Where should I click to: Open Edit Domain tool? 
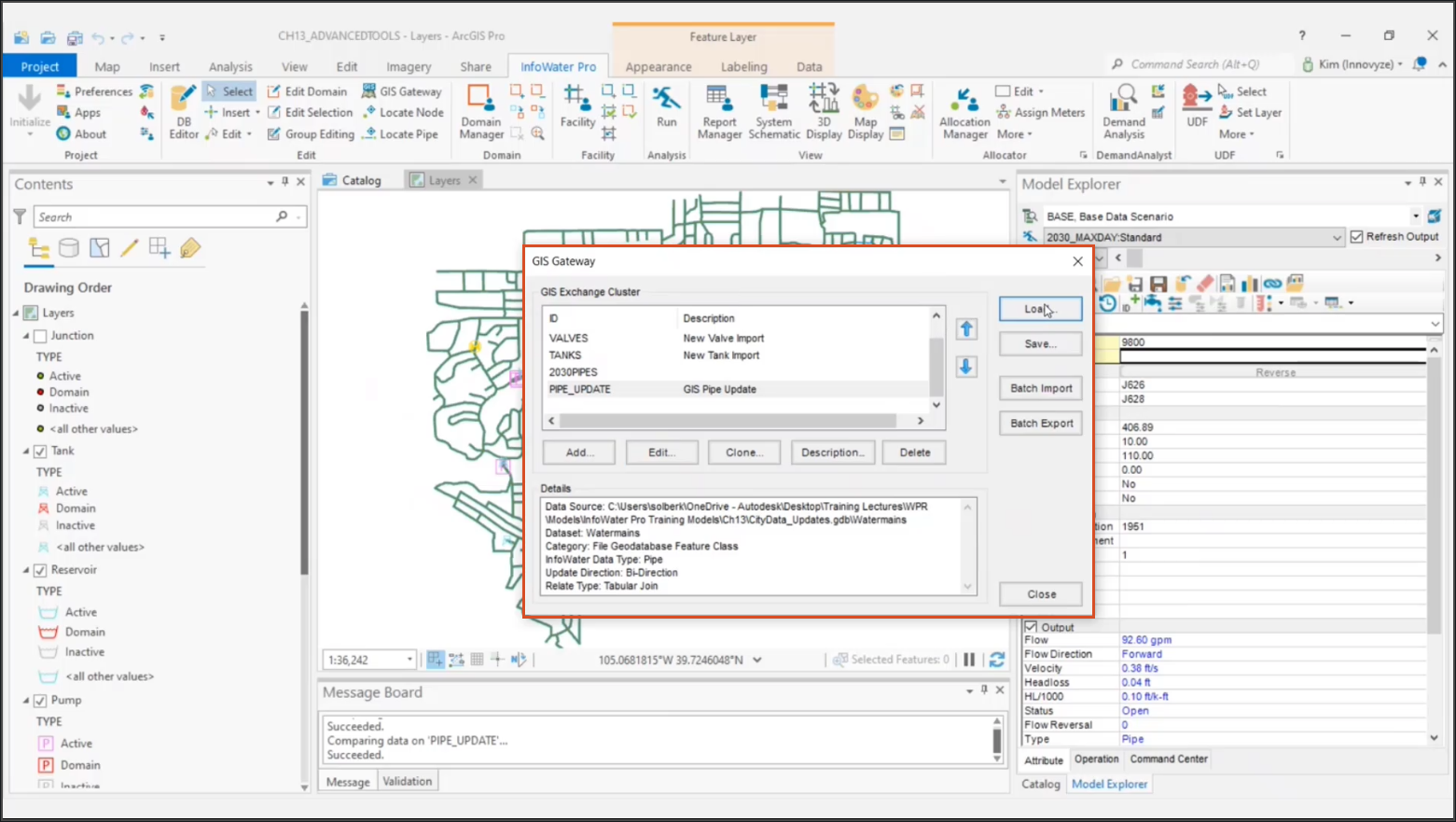click(307, 91)
